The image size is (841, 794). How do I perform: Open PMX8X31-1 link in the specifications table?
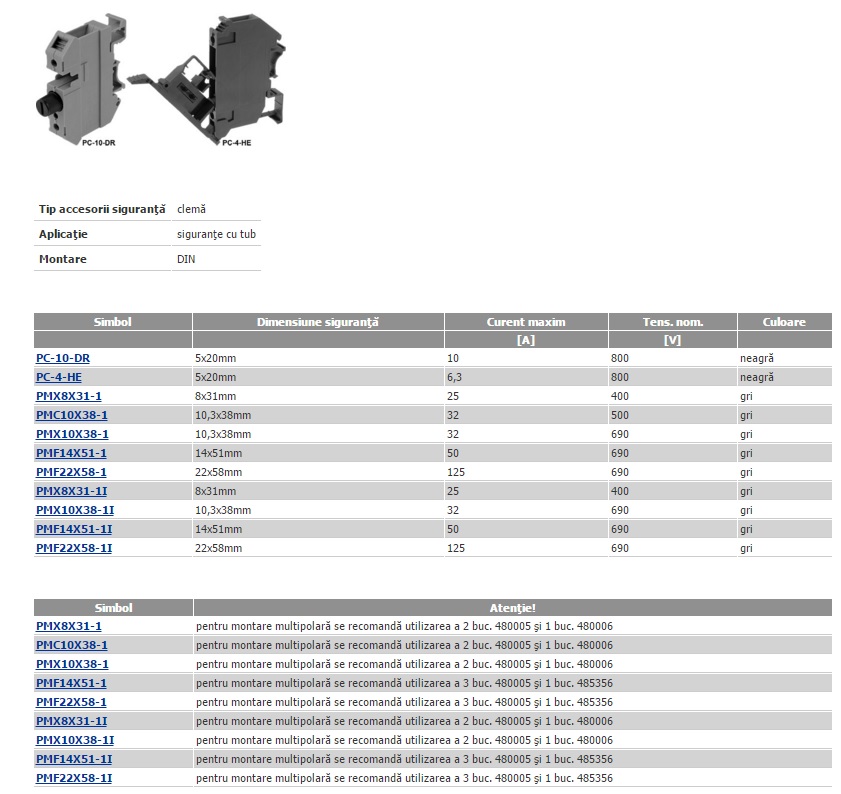[69, 396]
